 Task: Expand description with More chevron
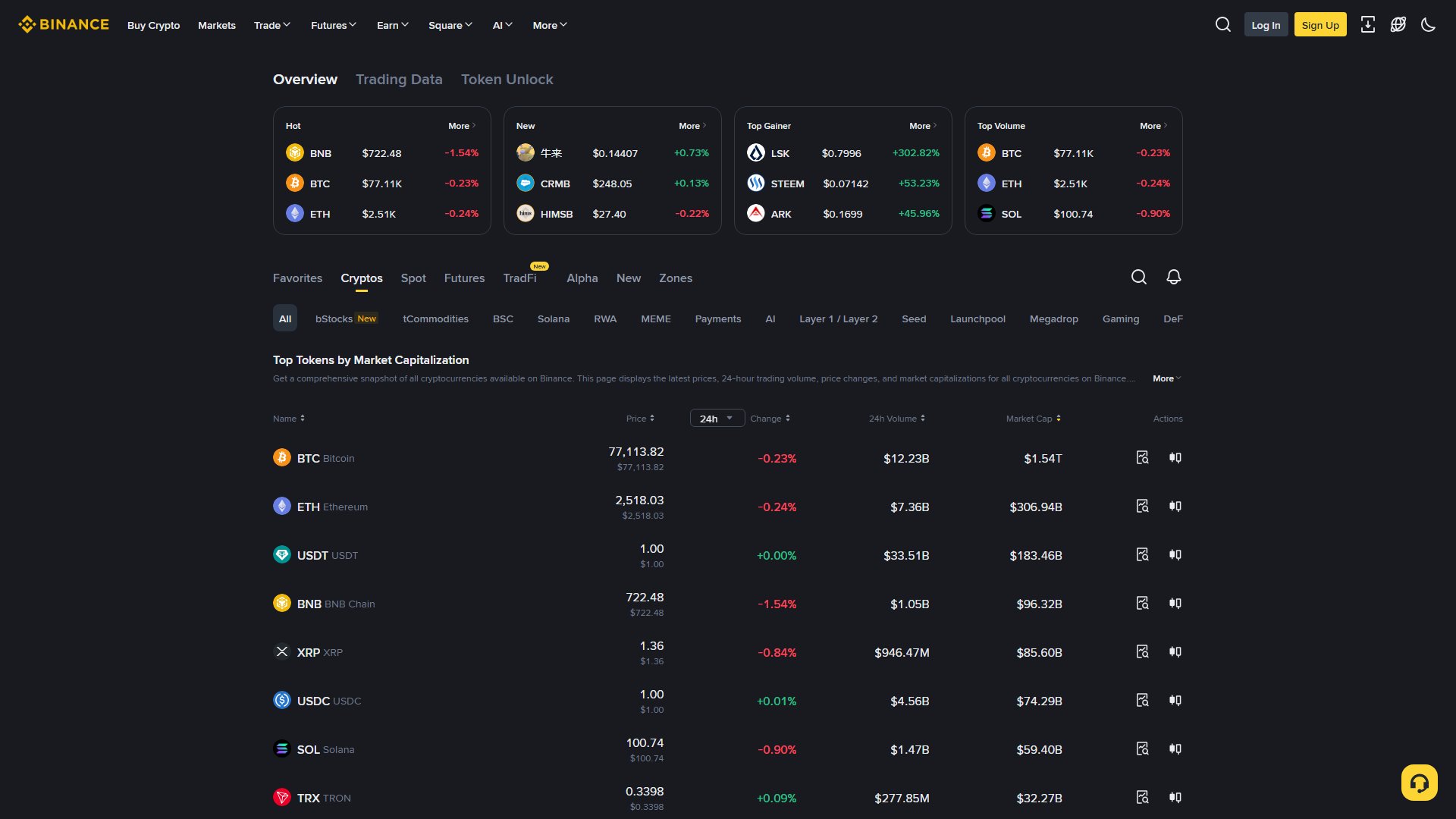1167,378
